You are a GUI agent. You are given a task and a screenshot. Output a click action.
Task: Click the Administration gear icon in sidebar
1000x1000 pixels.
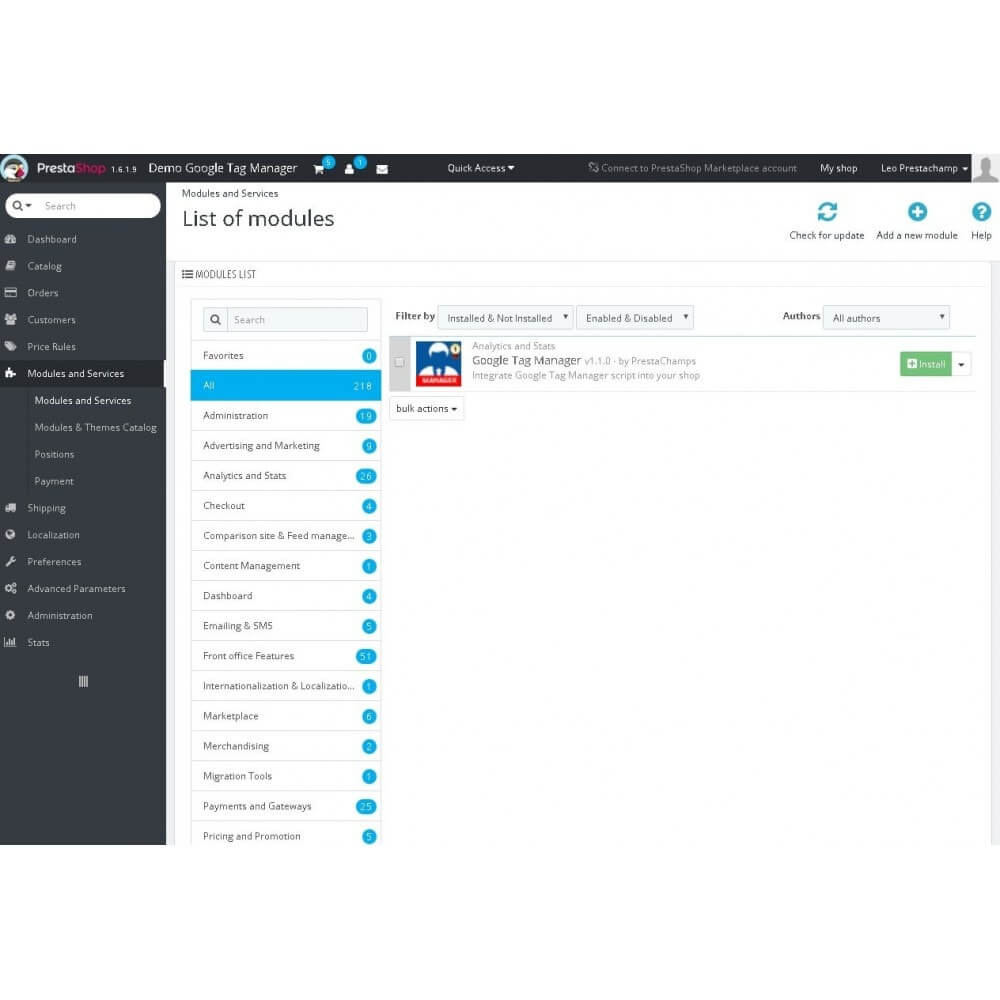(x=10, y=615)
